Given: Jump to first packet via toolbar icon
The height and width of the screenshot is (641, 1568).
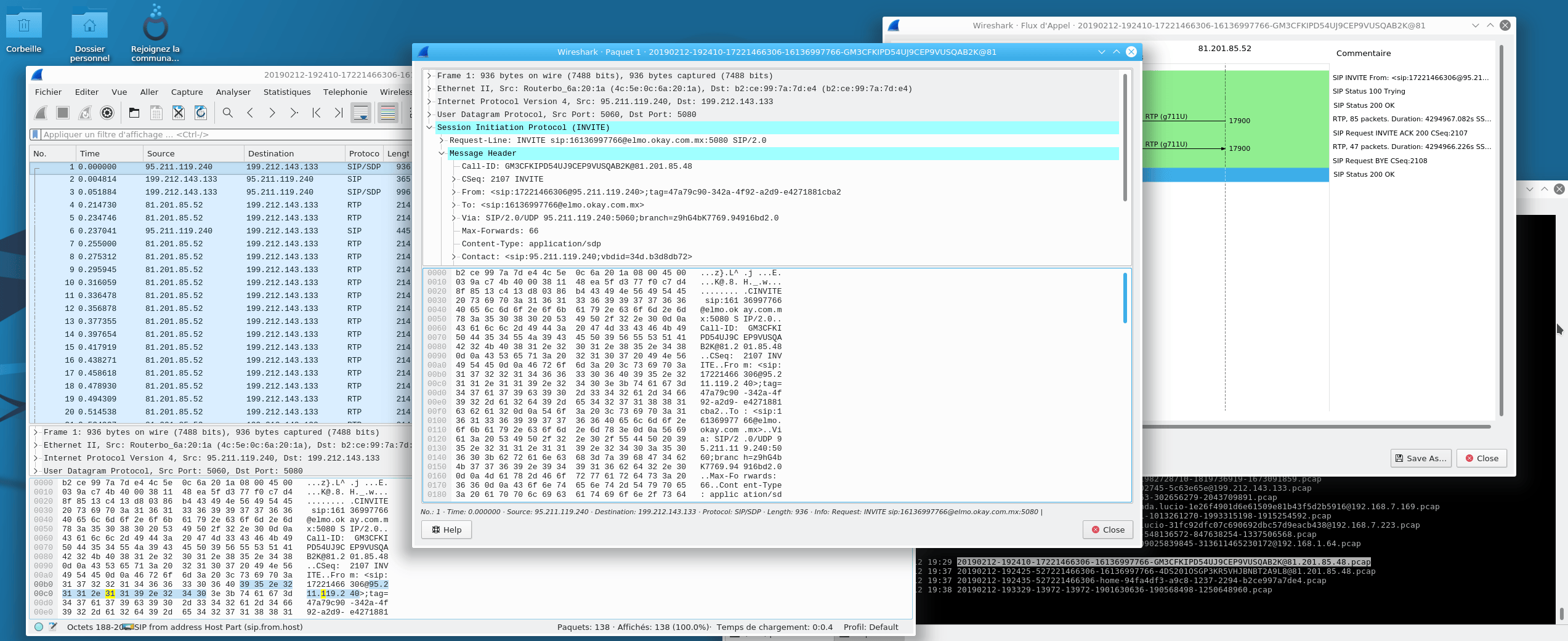Looking at the screenshot, I should [x=317, y=113].
